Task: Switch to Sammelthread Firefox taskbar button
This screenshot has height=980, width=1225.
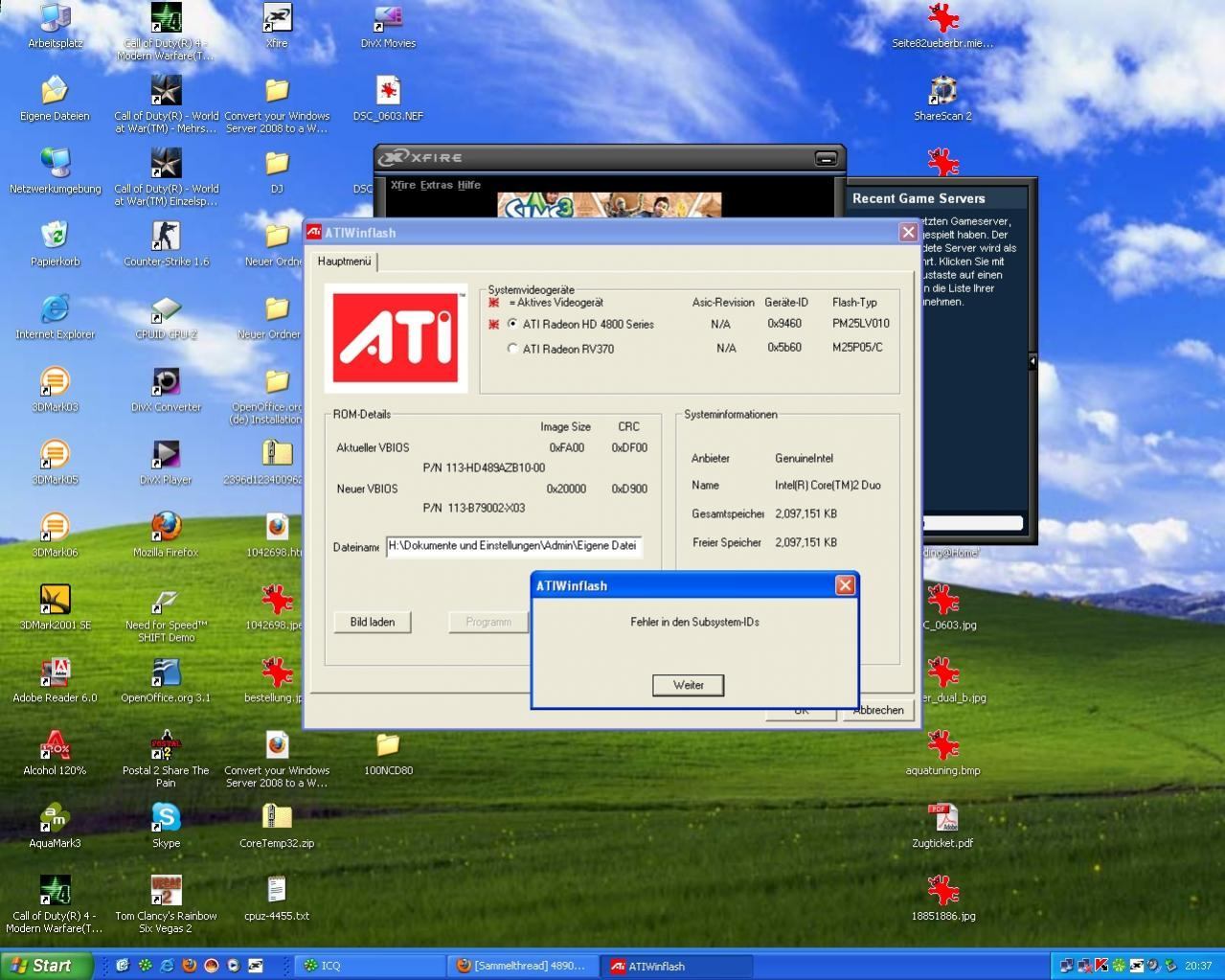Action: click(523, 966)
